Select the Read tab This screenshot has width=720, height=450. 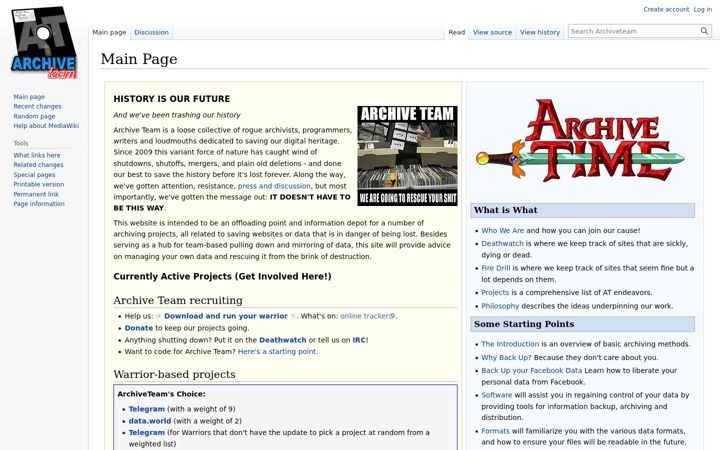click(456, 32)
